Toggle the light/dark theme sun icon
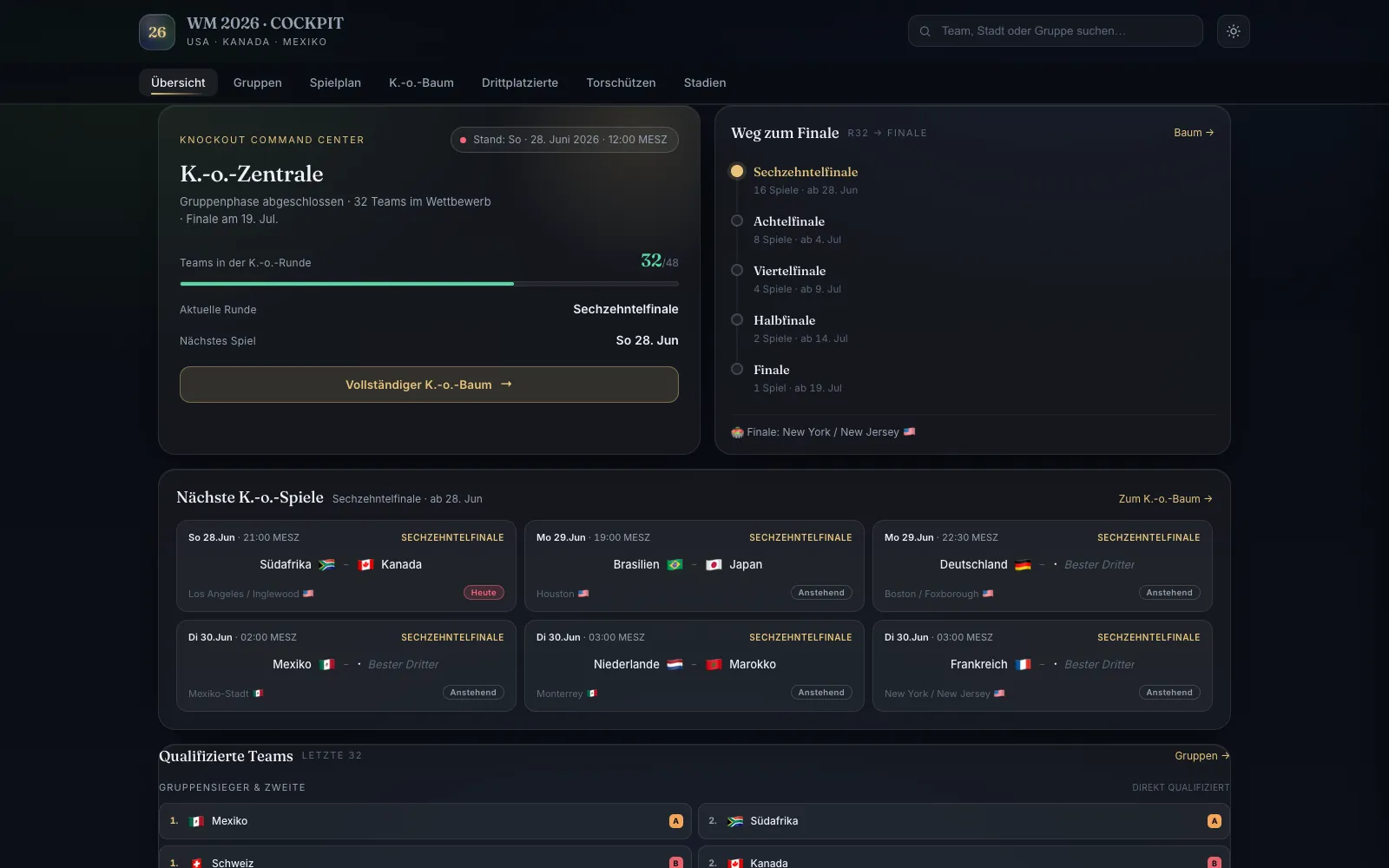 pyautogui.click(x=1234, y=31)
